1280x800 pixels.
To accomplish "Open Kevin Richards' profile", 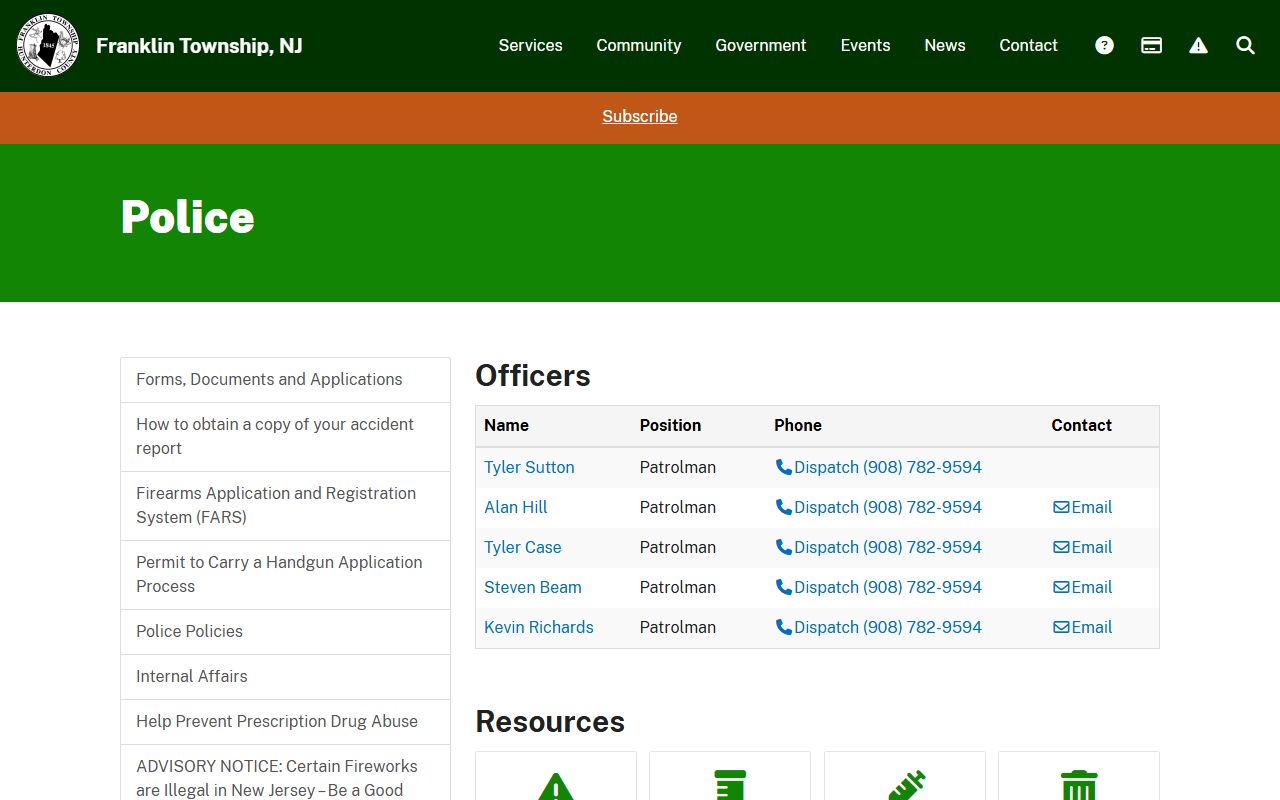I will pyautogui.click(x=539, y=628).
